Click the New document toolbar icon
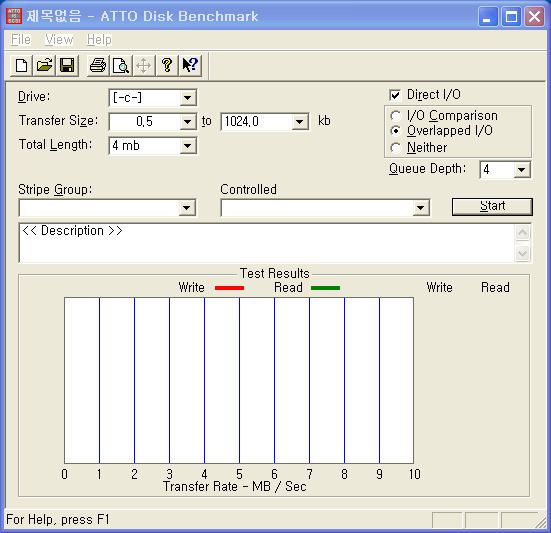Viewport: 551px width, 533px height. 21,65
